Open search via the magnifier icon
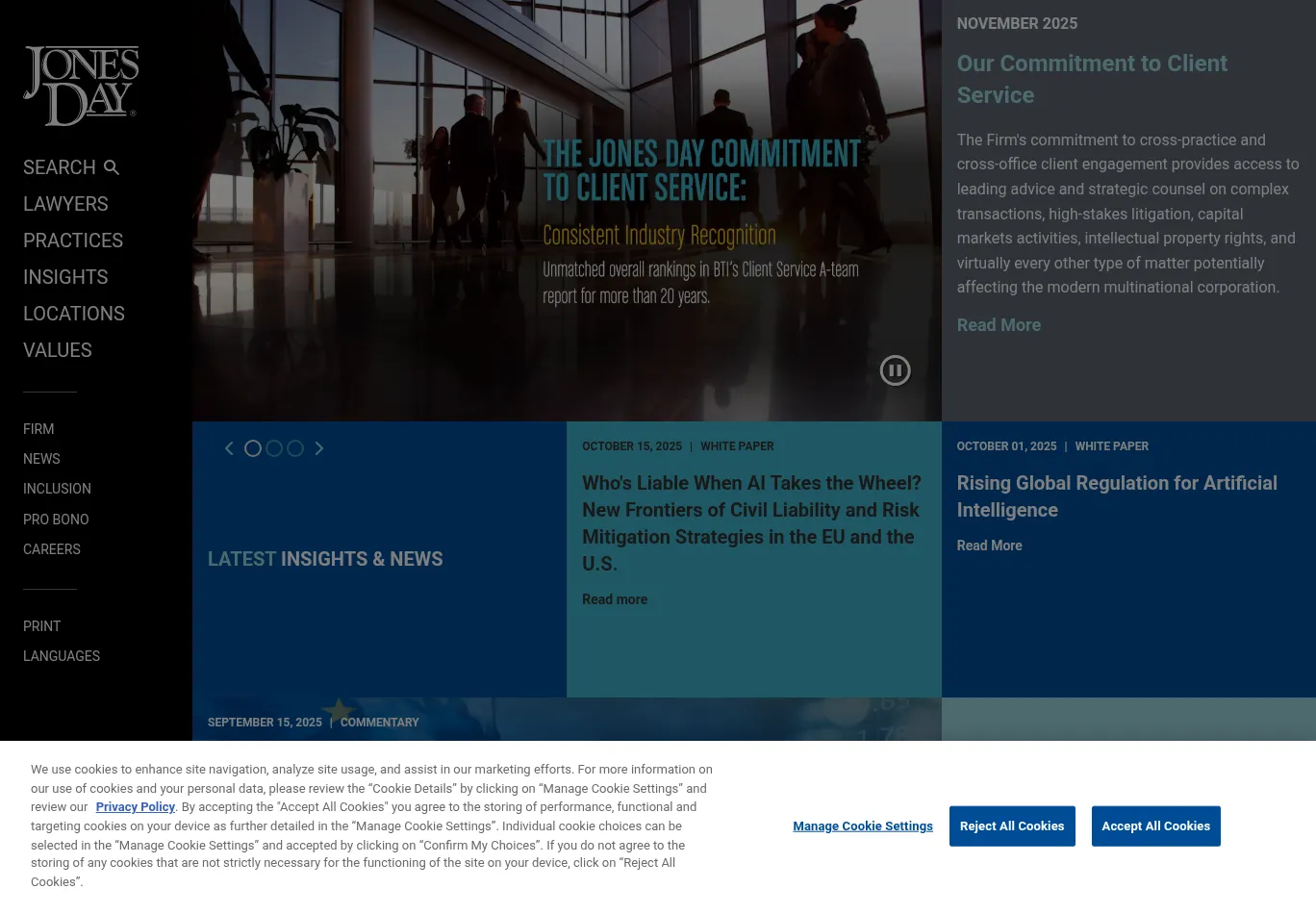This screenshot has width=1316, height=914. tap(112, 167)
